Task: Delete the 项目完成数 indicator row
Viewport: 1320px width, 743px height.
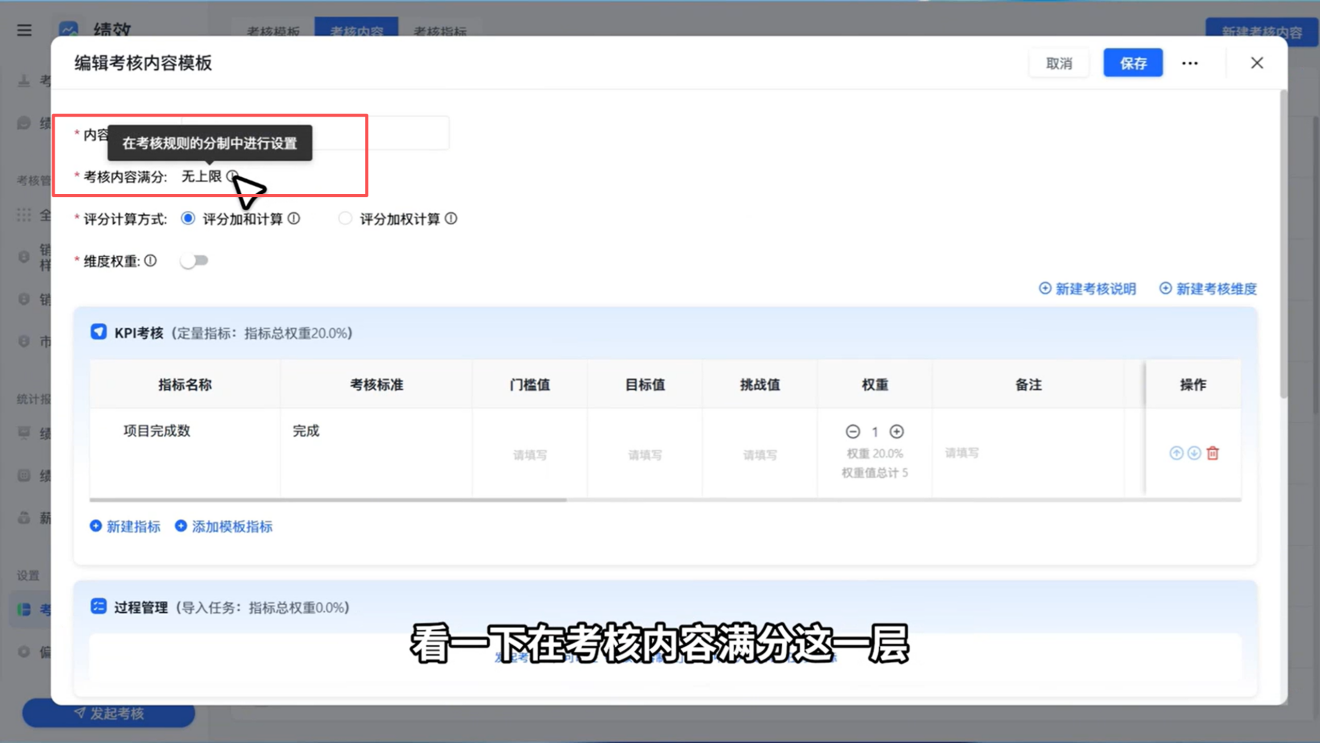Action: click(x=1213, y=453)
